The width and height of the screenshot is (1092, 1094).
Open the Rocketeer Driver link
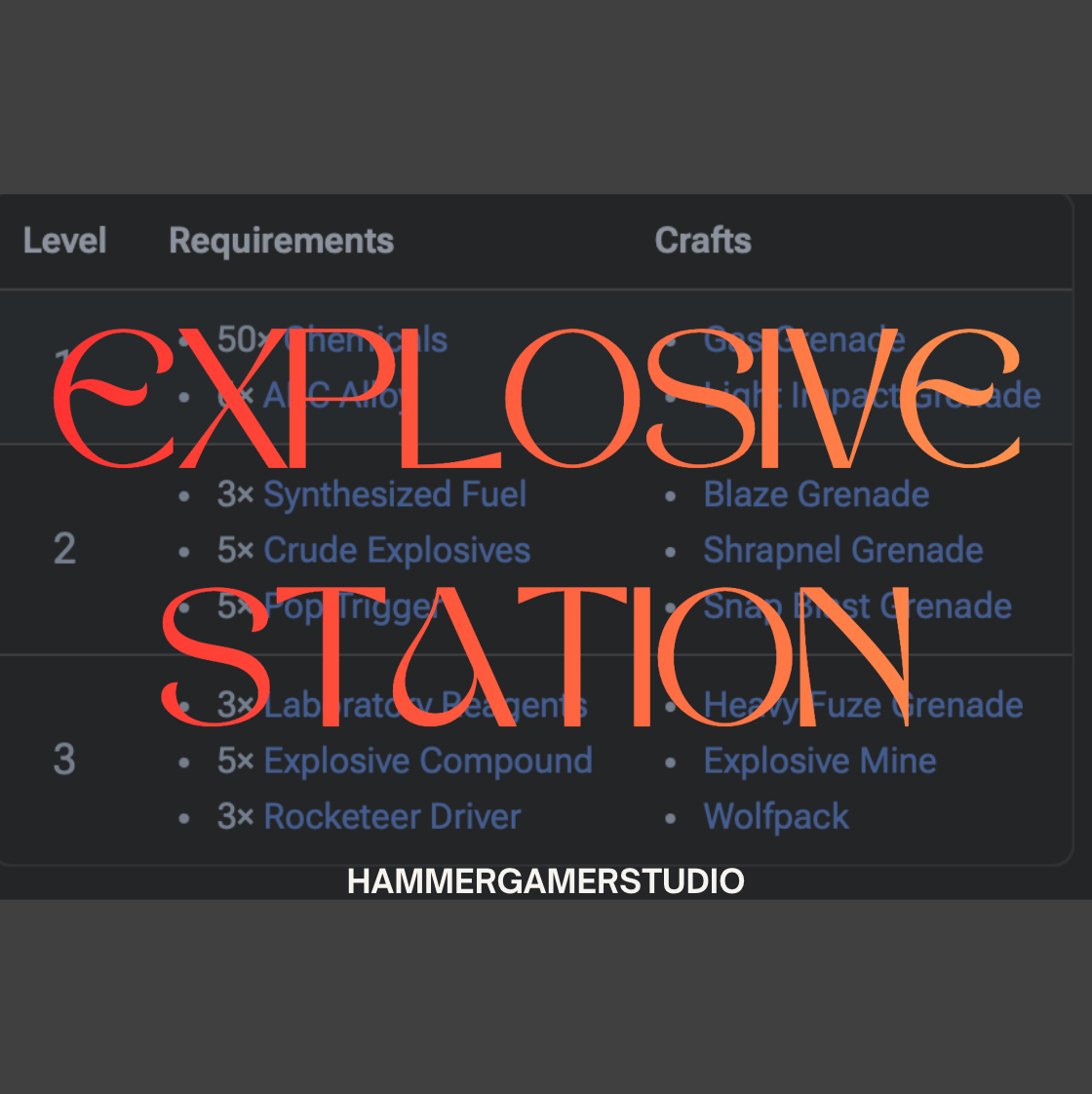pyautogui.click(x=392, y=816)
